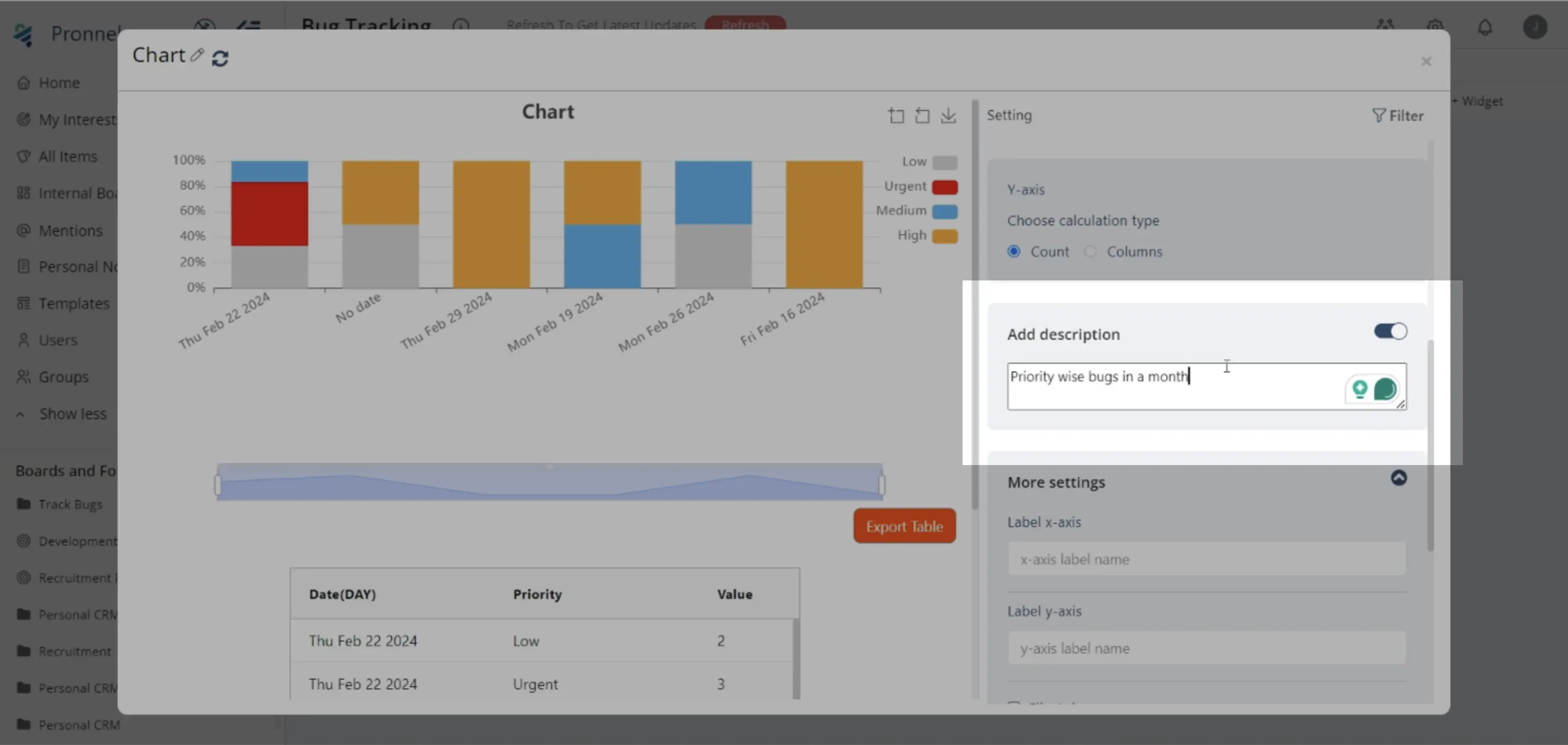Click the download chart icon
The image size is (1568, 745).
click(x=948, y=115)
